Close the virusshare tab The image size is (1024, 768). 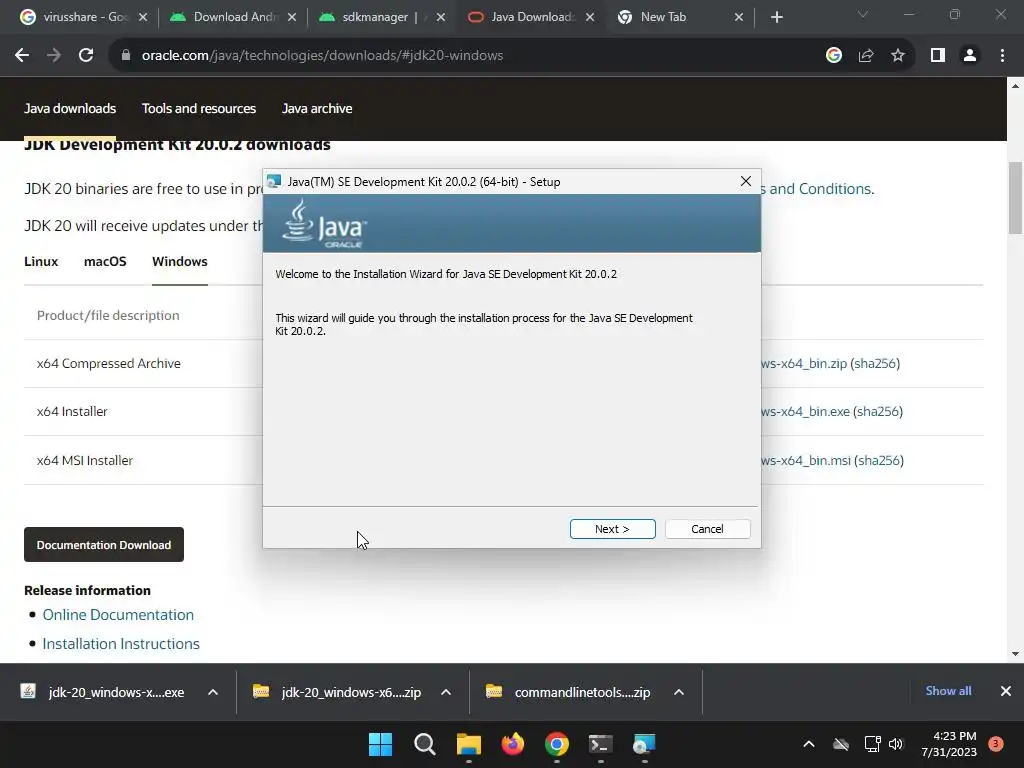[x=143, y=17]
